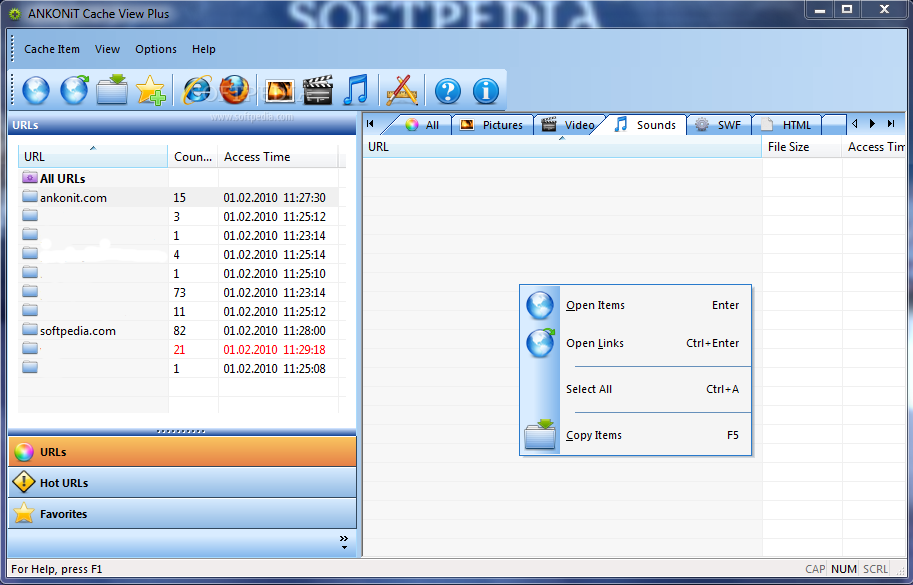The height and width of the screenshot is (585, 913).
Task: Sort right list by Access Time header
Action: tap(875, 147)
